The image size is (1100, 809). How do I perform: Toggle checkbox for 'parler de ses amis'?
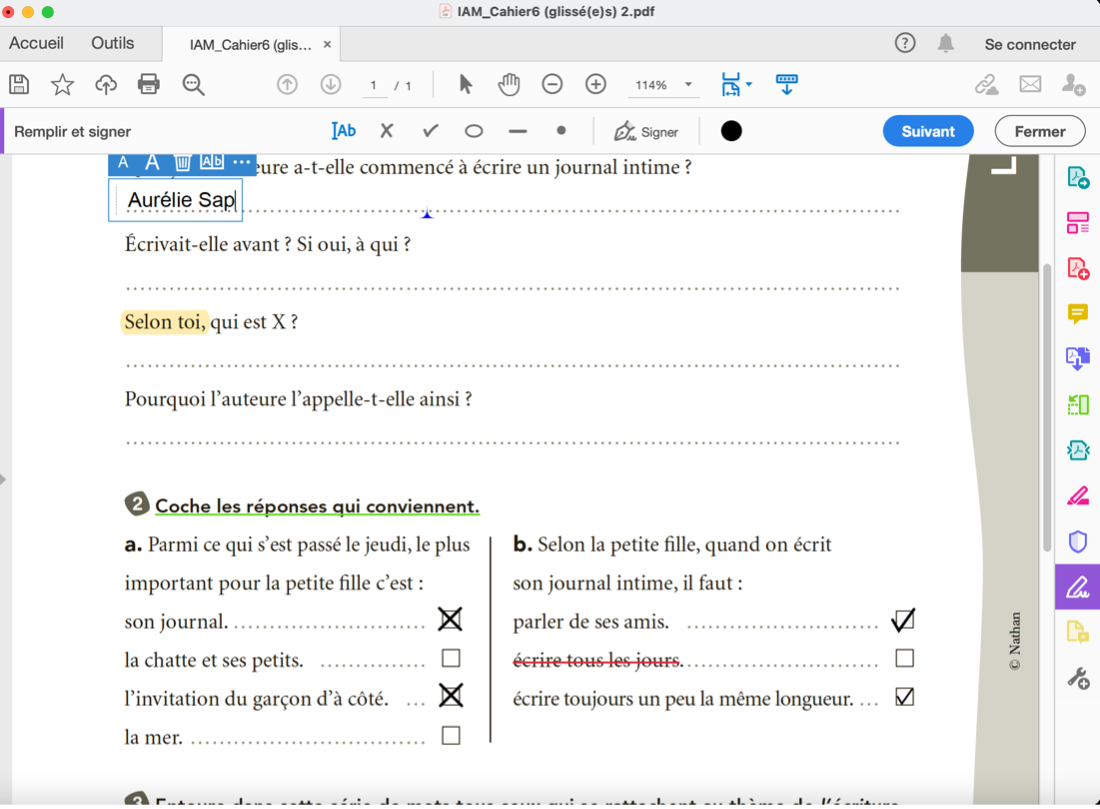pyautogui.click(x=904, y=620)
